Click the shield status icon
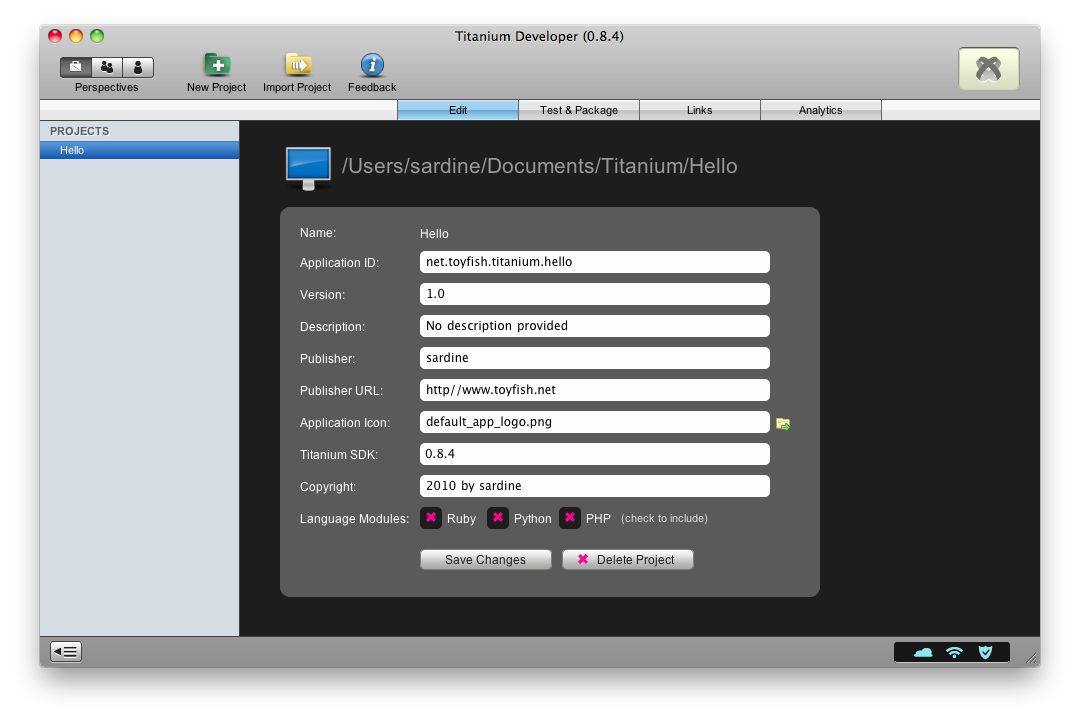The width and height of the screenshot is (1080, 722). point(986,652)
